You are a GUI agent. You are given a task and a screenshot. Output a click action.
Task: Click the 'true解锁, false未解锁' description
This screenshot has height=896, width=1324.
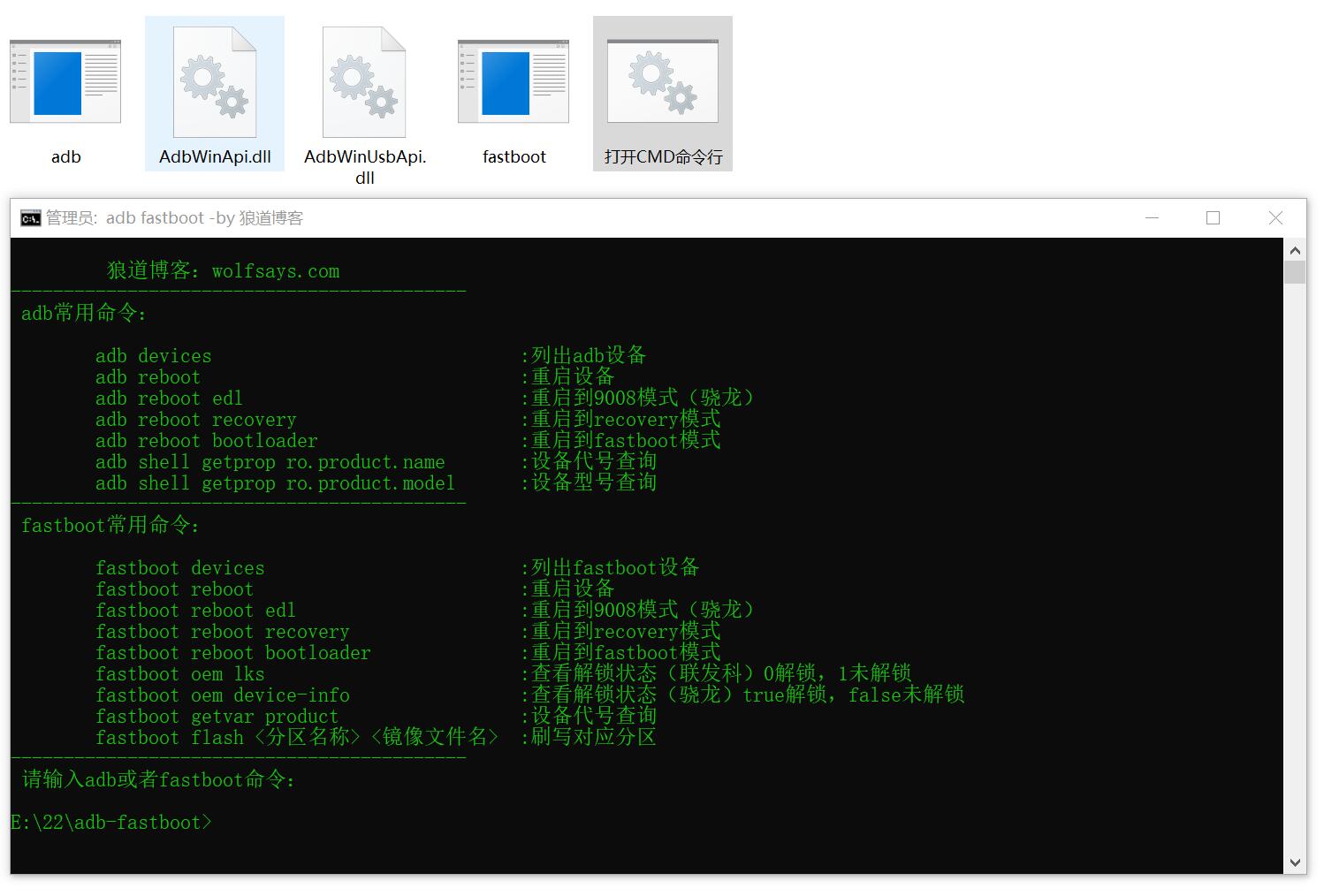854,695
